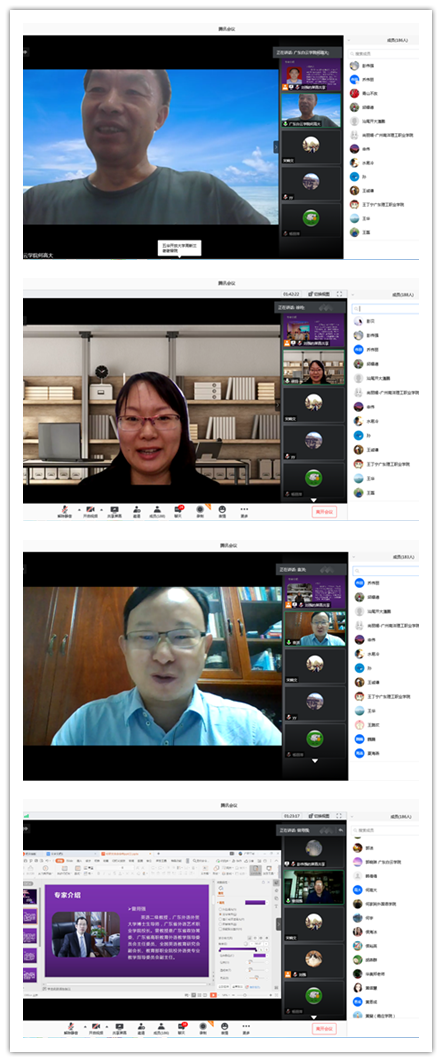Click the 切换视图 switch view button

pyautogui.click(x=319, y=295)
